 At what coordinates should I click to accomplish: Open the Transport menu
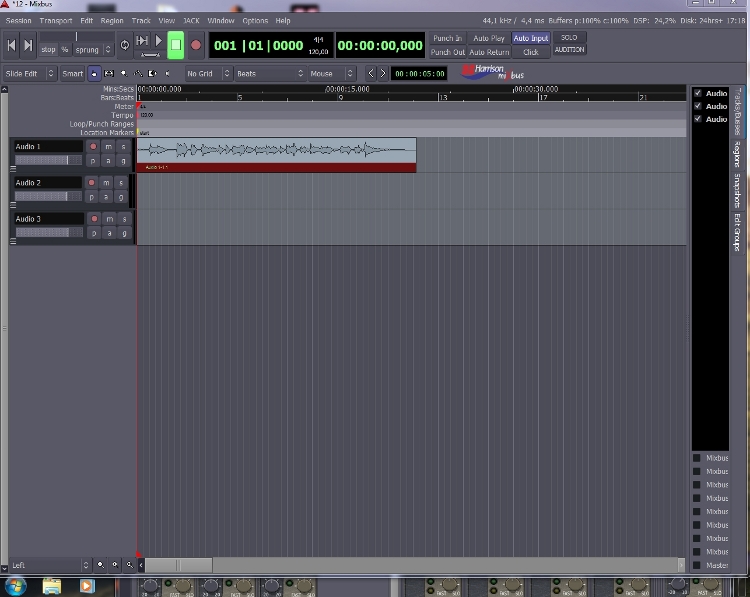click(x=56, y=20)
